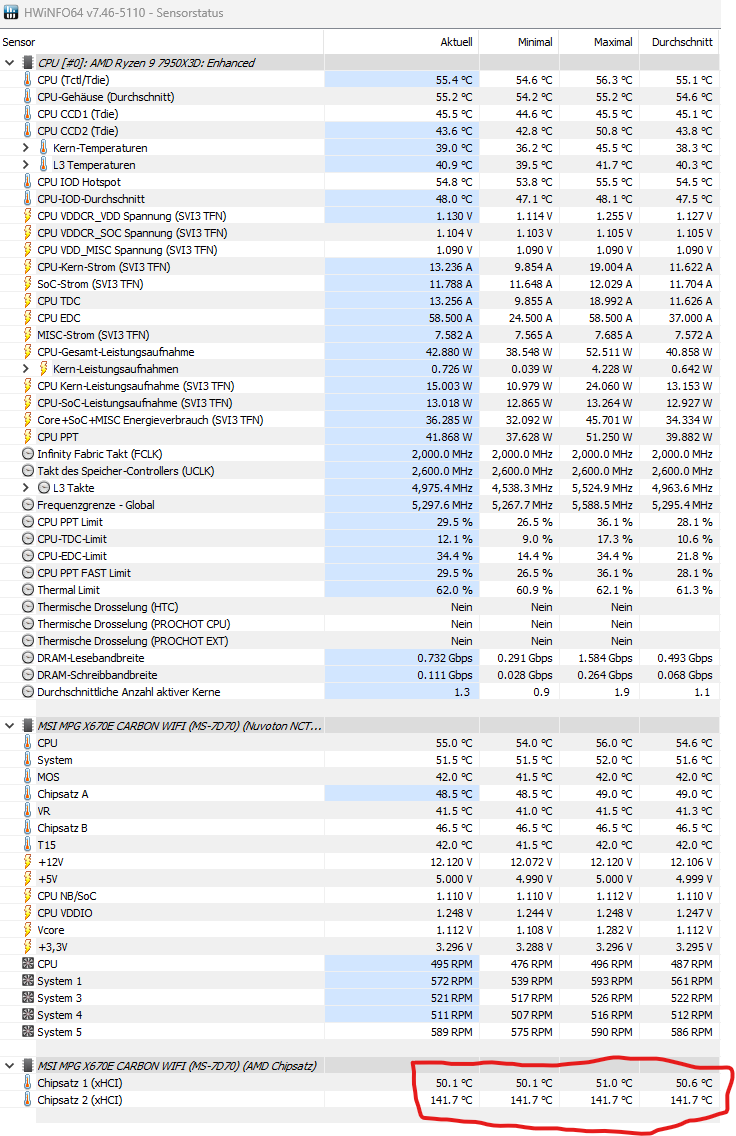This screenshot has width=736, height=1136.
Task: Click lightning icon of CPU-Kern-Strom
Action: coord(28,267)
